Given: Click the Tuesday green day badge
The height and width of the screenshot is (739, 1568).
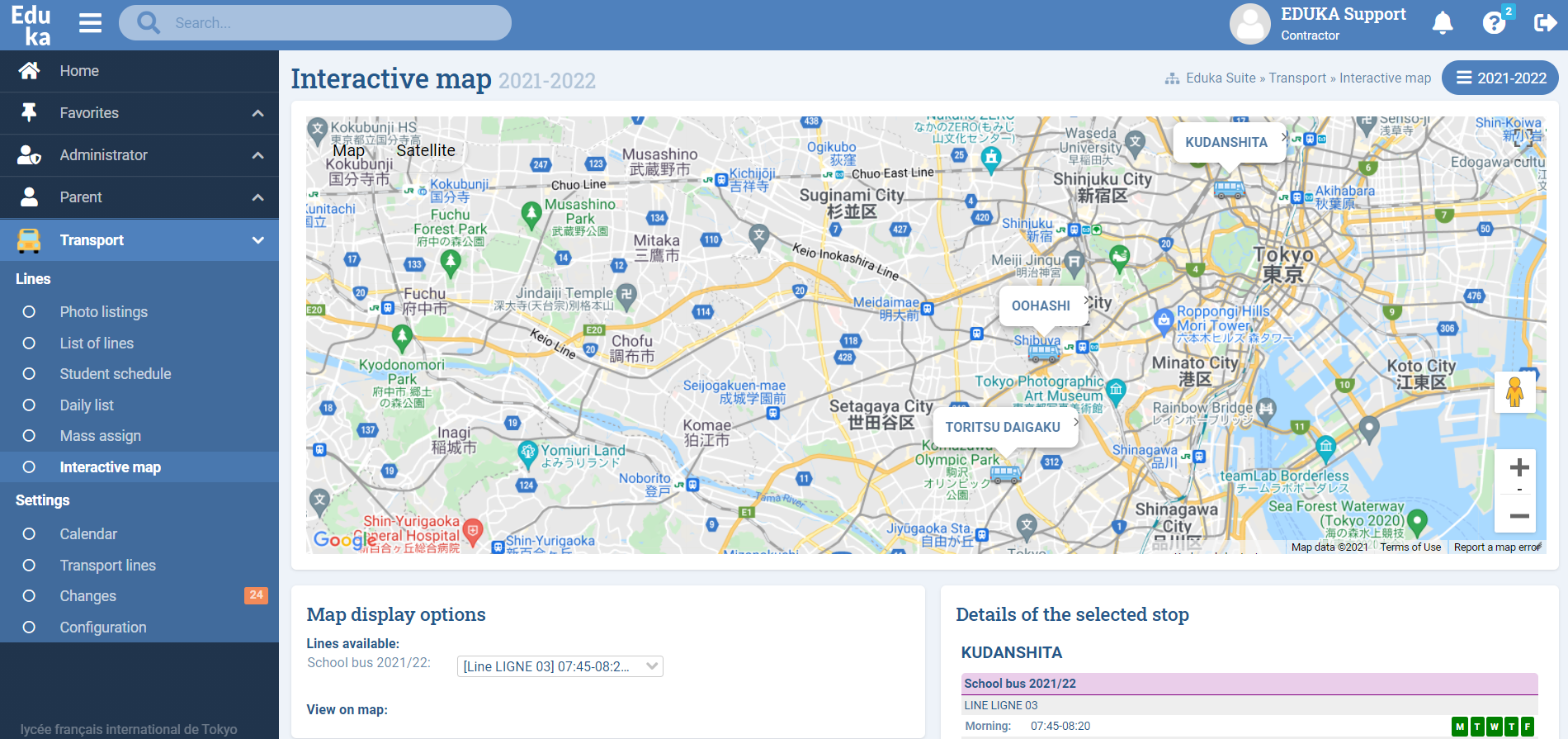Looking at the screenshot, I should click(x=1477, y=727).
